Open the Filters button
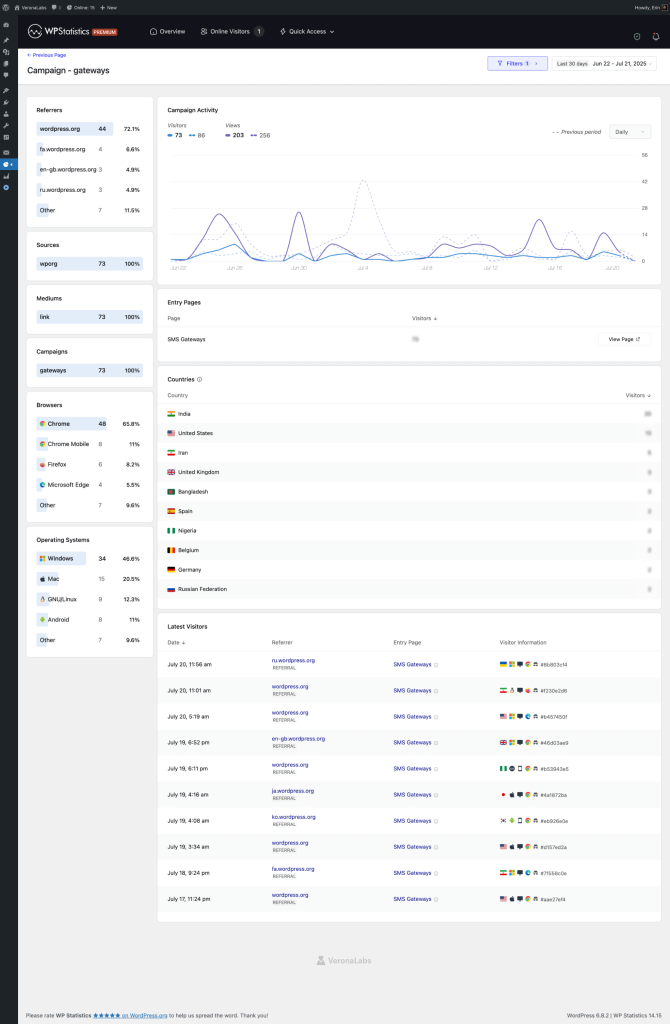The image size is (670, 1024). [x=517, y=63]
